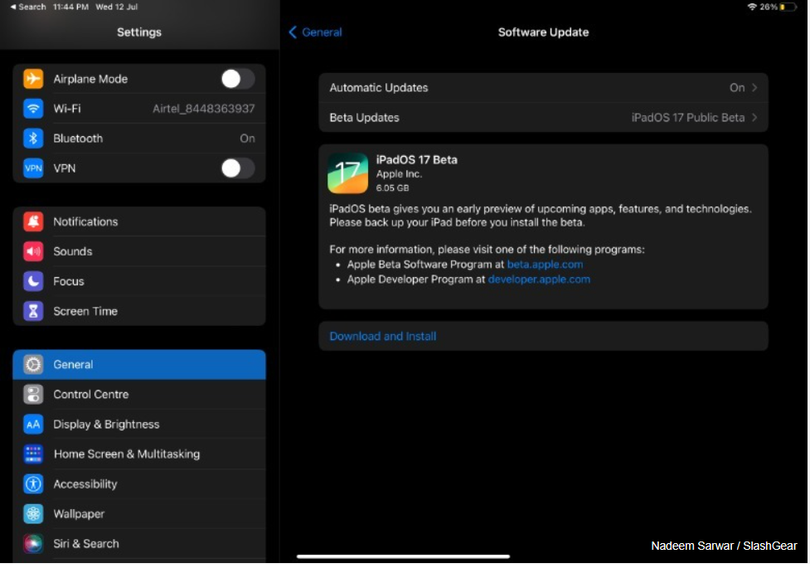Open the beta.apple.com link
The height and width of the screenshot is (564, 810).
click(x=545, y=264)
